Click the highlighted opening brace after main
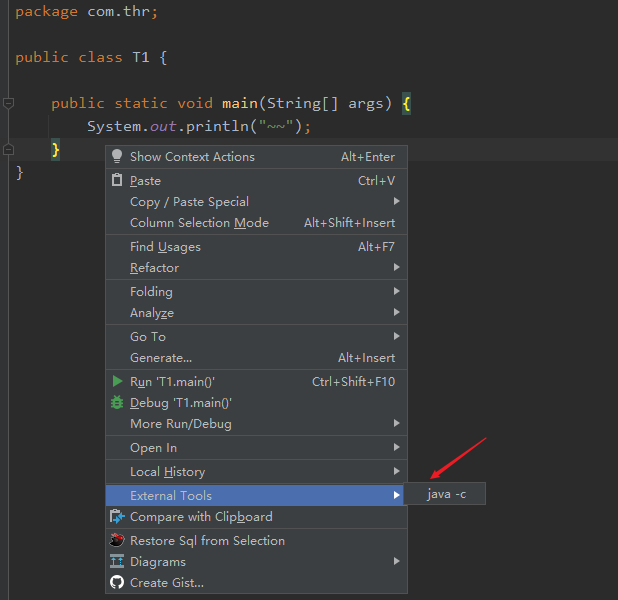Viewport: 618px width, 600px height. (406, 104)
